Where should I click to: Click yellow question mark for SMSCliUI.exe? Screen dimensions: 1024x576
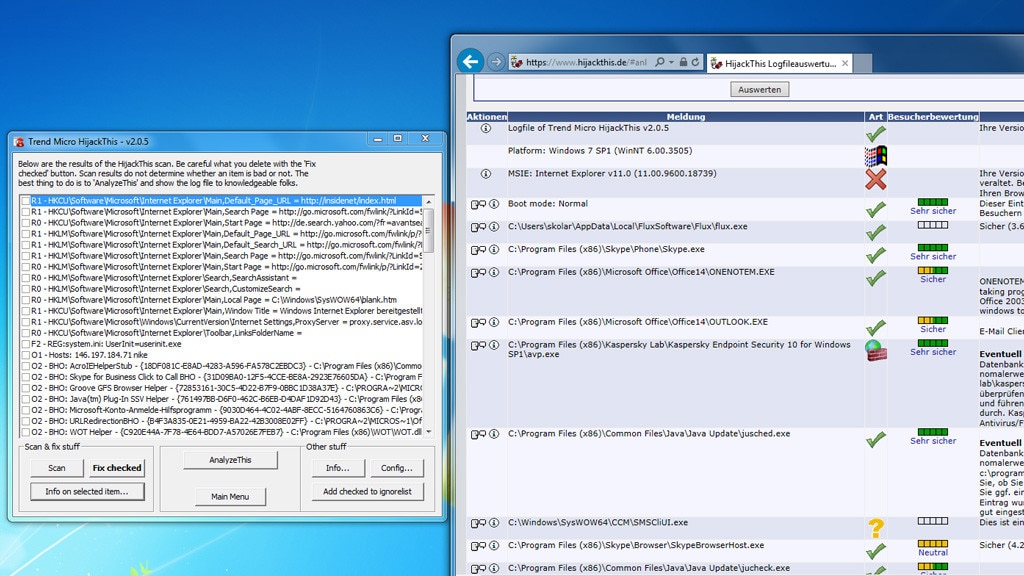(876, 528)
